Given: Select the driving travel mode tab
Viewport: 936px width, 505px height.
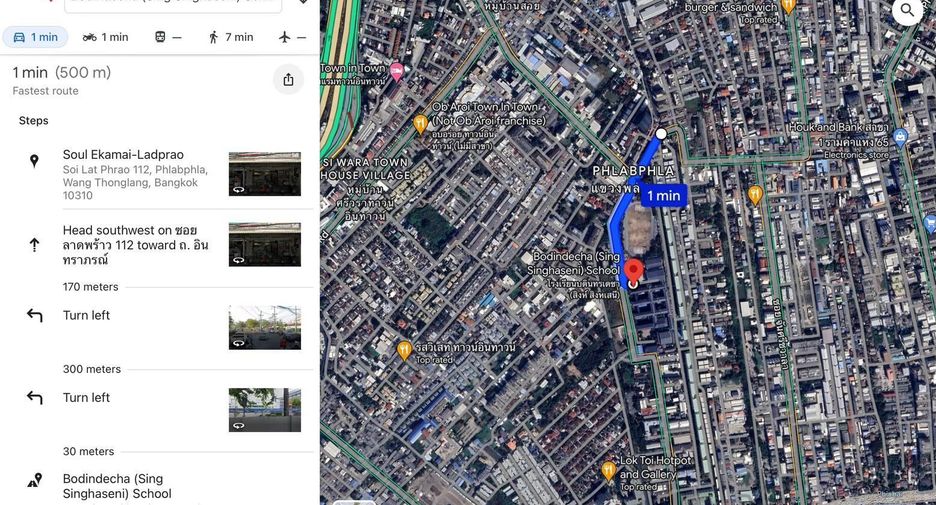Looking at the screenshot, I should (x=35, y=37).
